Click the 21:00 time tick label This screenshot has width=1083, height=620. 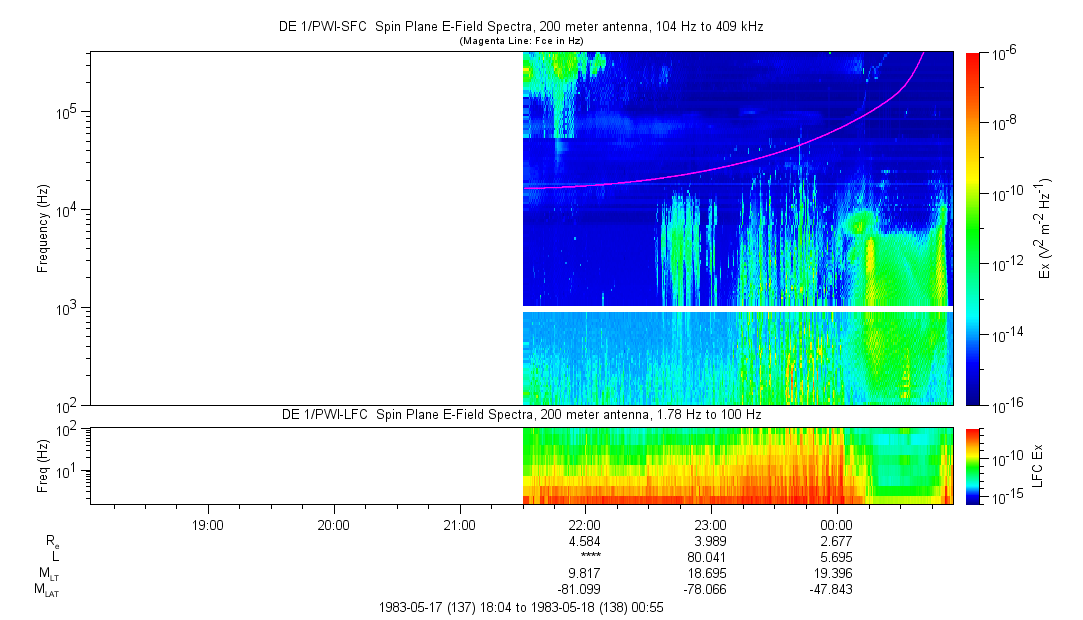tap(459, 525)
